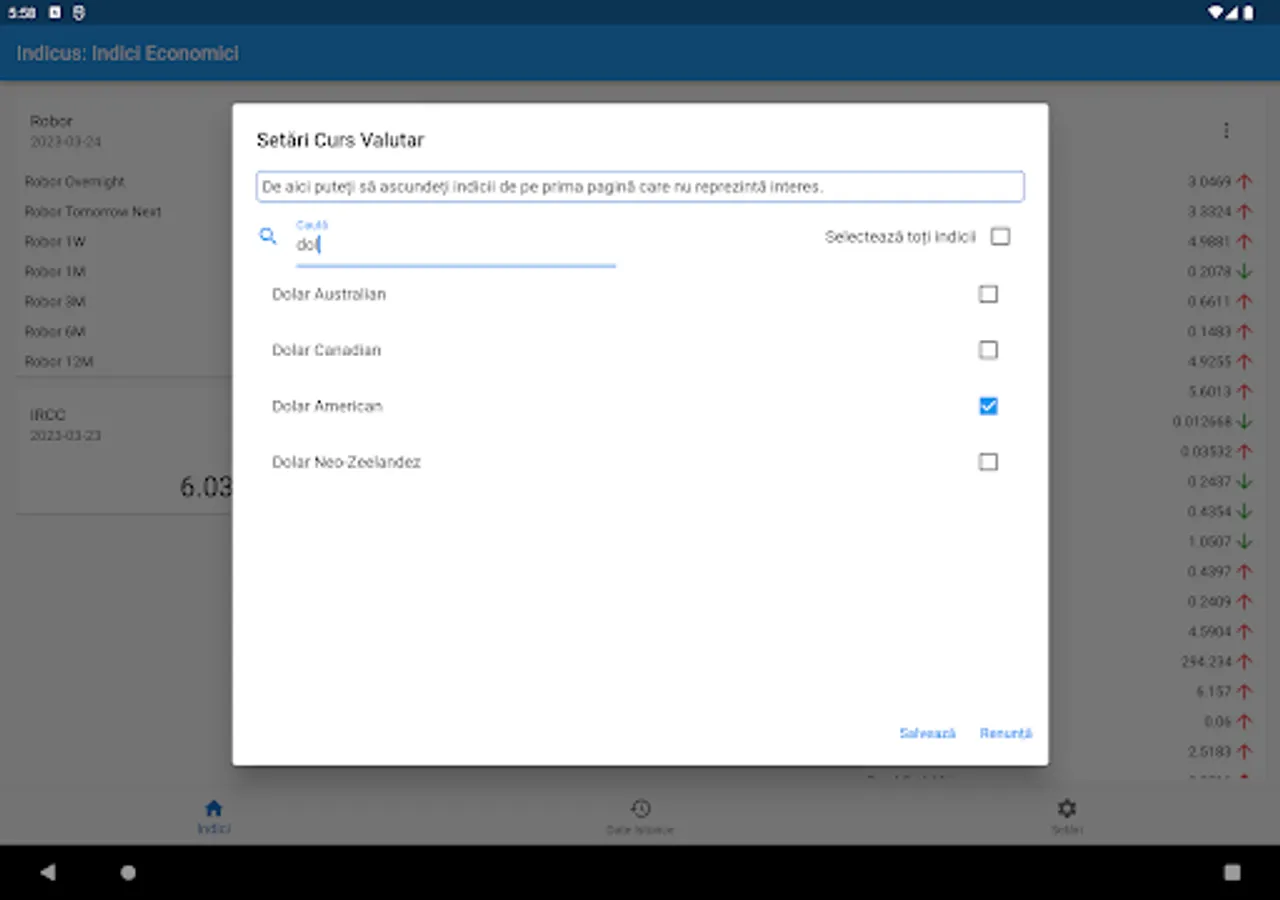Cancel dialog with Renunță button
This screenshot has height=900, width=1280.
coord(1006,733)
